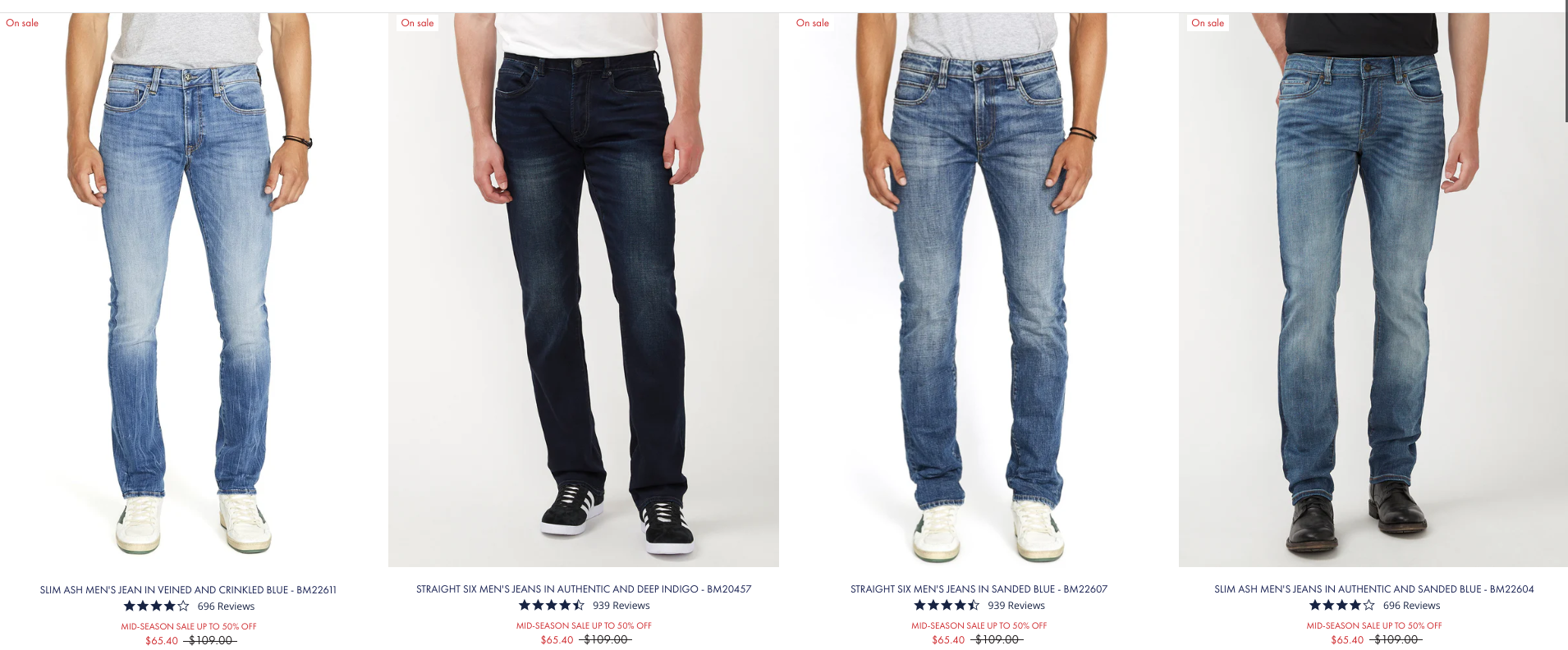This screenshot has height=650, width=1568.
Task: Open the 696 Reviews link for BM22604
Action: click(1411, 606)
